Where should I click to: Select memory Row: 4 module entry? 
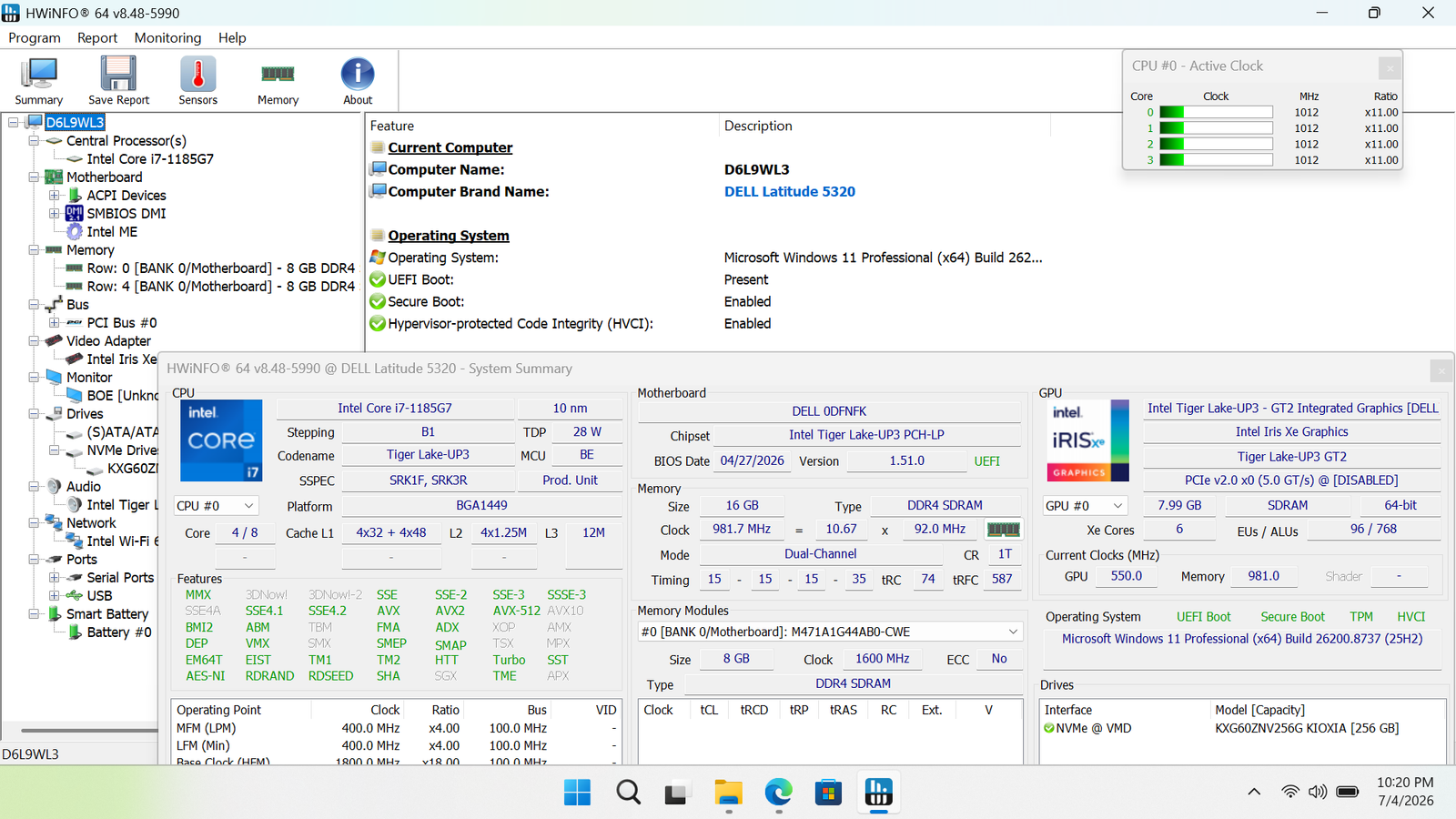point(221,287)
